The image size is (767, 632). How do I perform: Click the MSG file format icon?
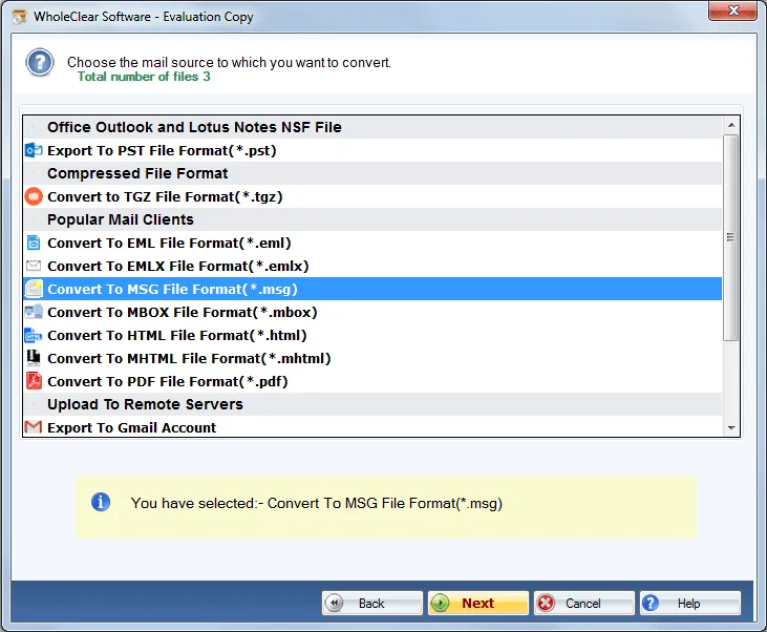pos(33,289)
